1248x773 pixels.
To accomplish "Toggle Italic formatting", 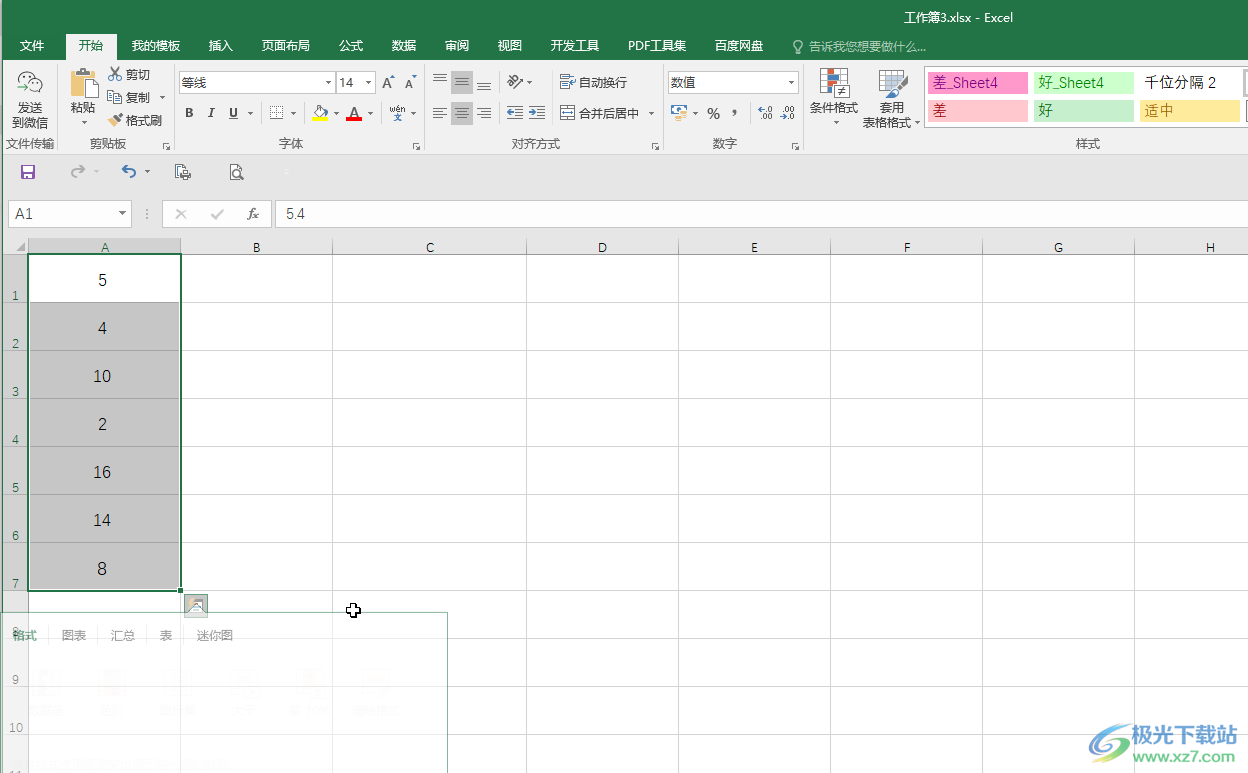I will click(x=211, y=113).
